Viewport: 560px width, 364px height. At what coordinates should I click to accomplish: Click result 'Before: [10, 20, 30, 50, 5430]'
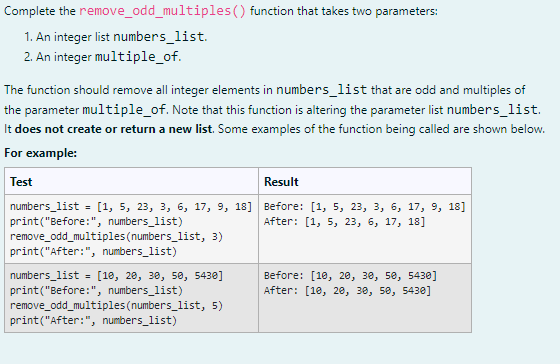pyautogui.click(x=350, y=275)
